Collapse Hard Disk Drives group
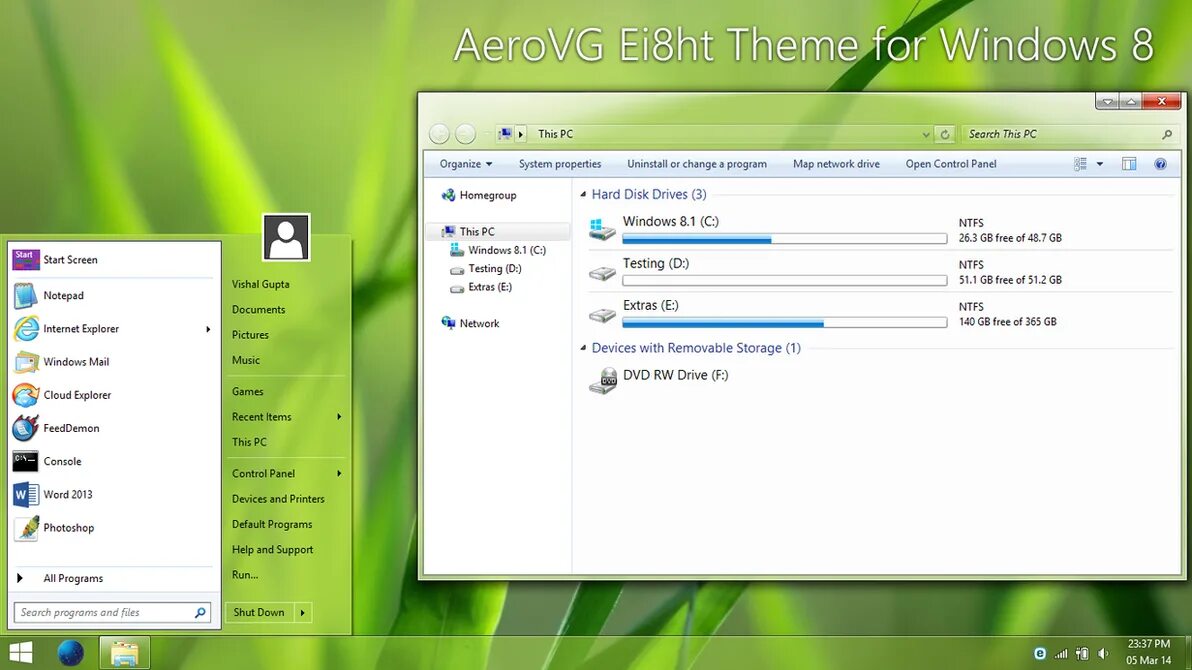 tap(583, 195)
